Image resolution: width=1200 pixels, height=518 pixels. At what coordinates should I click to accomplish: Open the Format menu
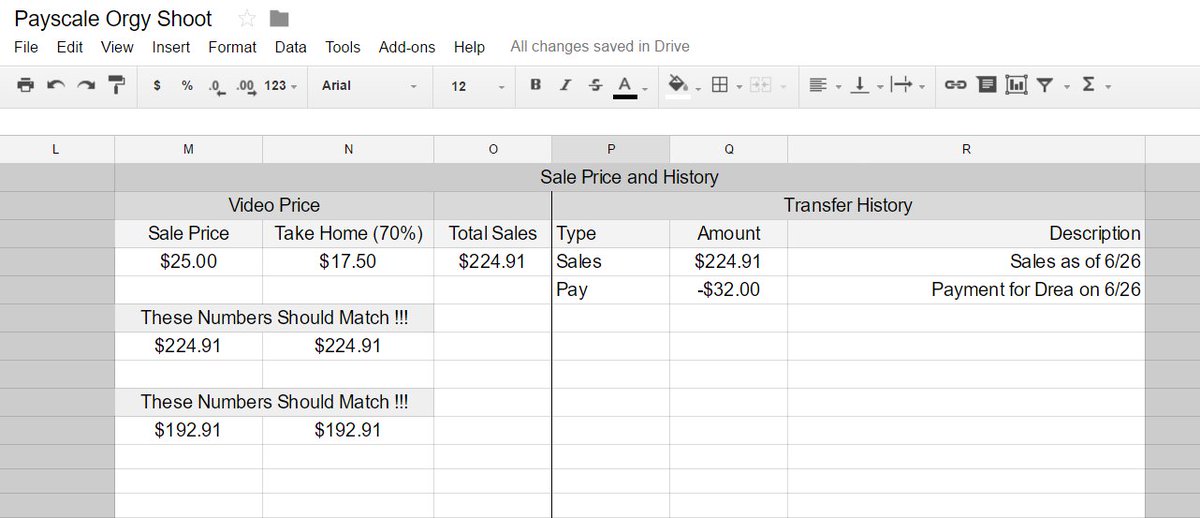pos(232,47)
